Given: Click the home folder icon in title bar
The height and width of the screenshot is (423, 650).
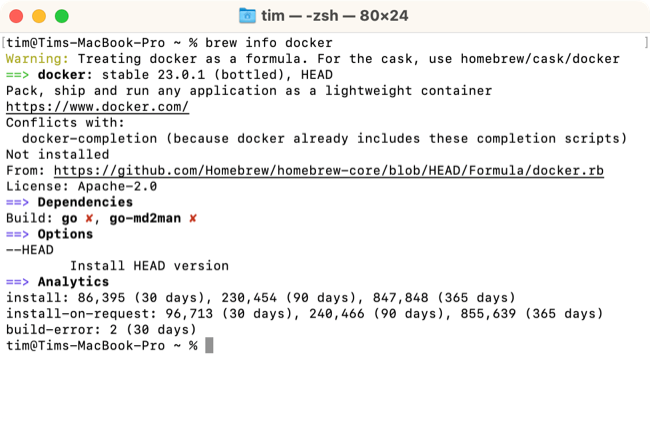Looking at the screenshot, I should click(248, 16).
